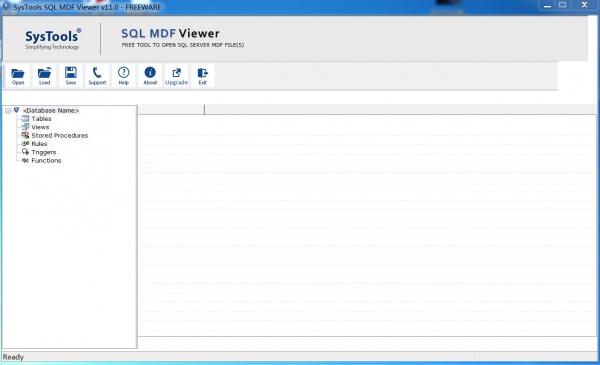600x365 pixels.
Task: Click the Functions icon in the tree
Action: coord(26,161)
